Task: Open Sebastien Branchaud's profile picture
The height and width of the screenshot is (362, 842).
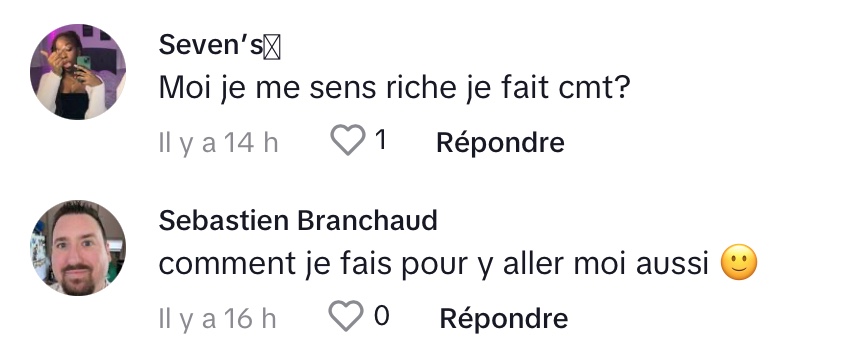Action: click(x=78, y=248)
